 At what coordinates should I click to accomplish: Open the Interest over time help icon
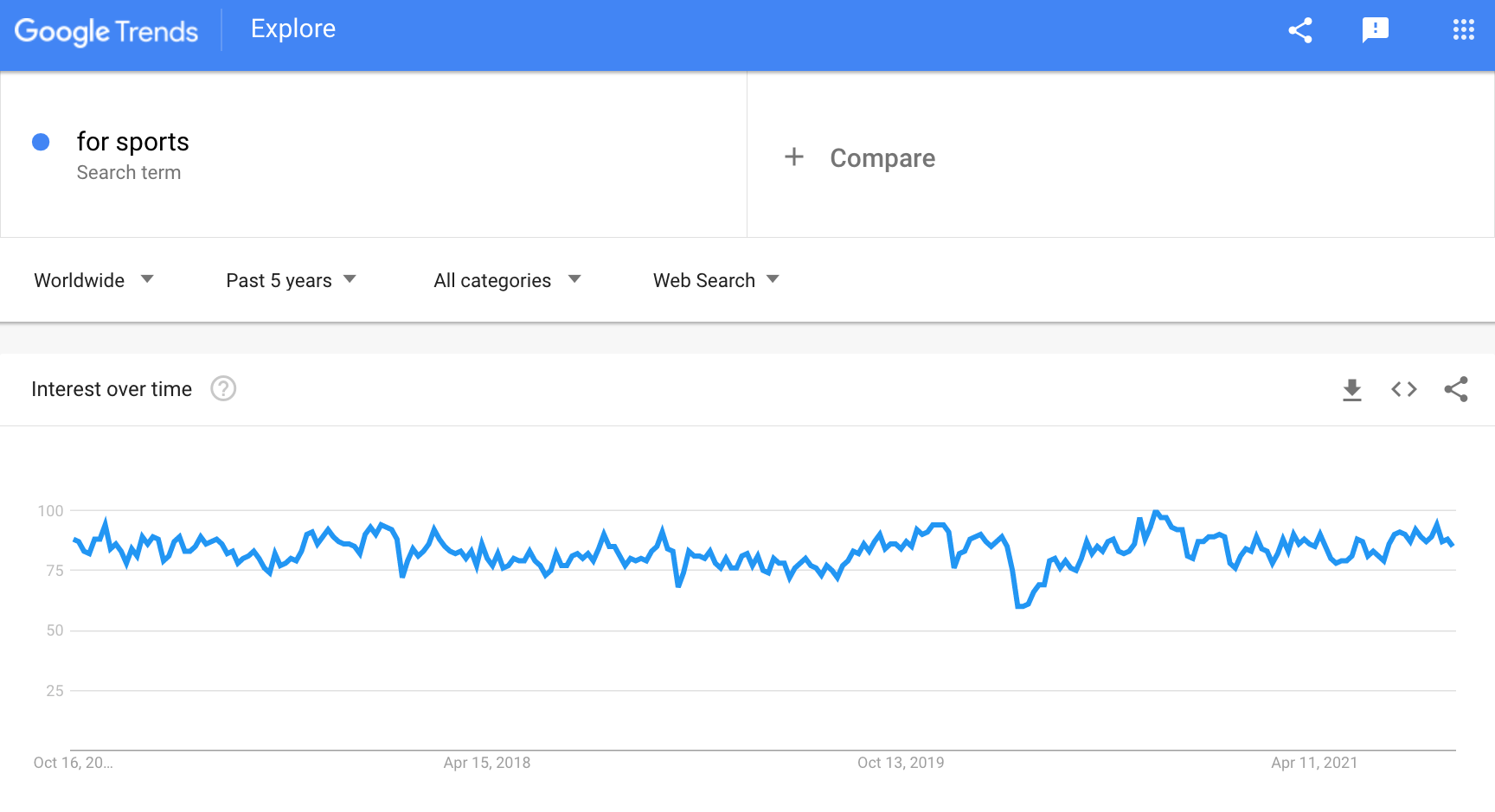click(223, 389)
